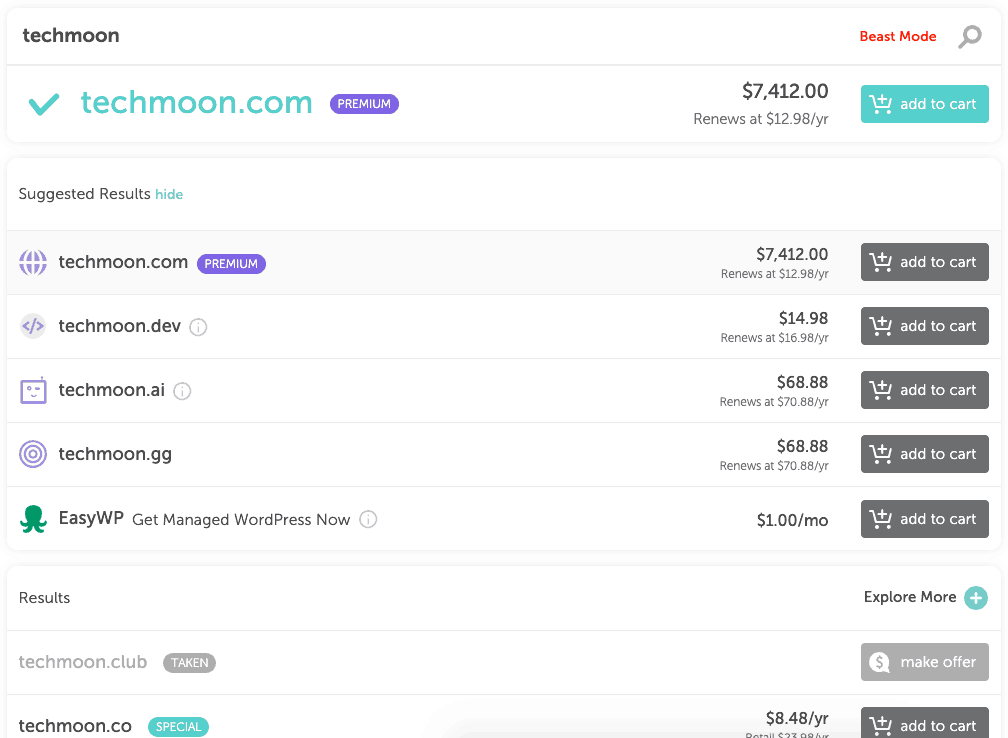1008x738 pixels.
Task: Add techmoon.dev to cart
Action: [924, 326]
